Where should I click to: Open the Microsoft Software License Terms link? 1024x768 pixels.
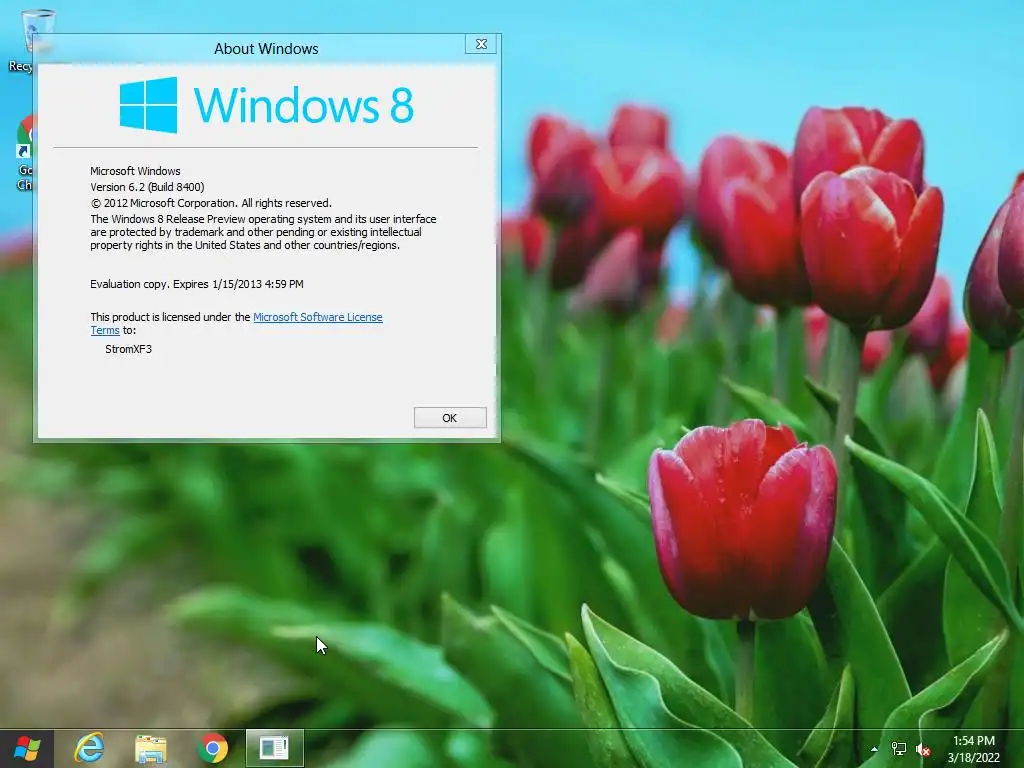click(317, 317)
